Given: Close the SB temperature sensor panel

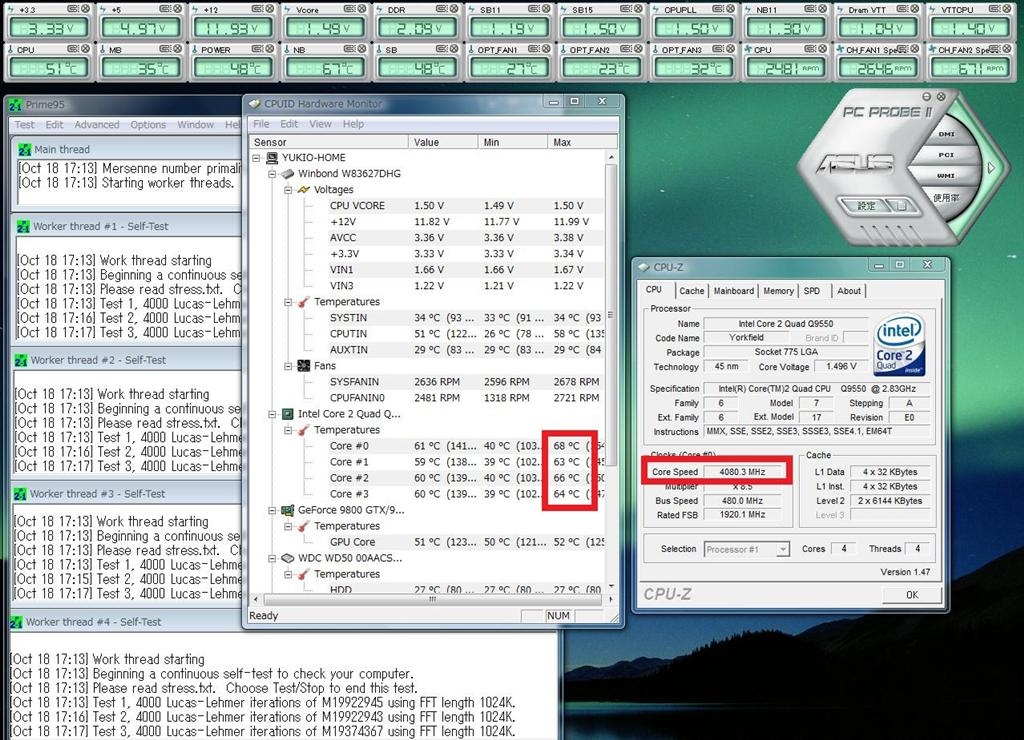Looking at the screenshot, I should coord(455,49).
